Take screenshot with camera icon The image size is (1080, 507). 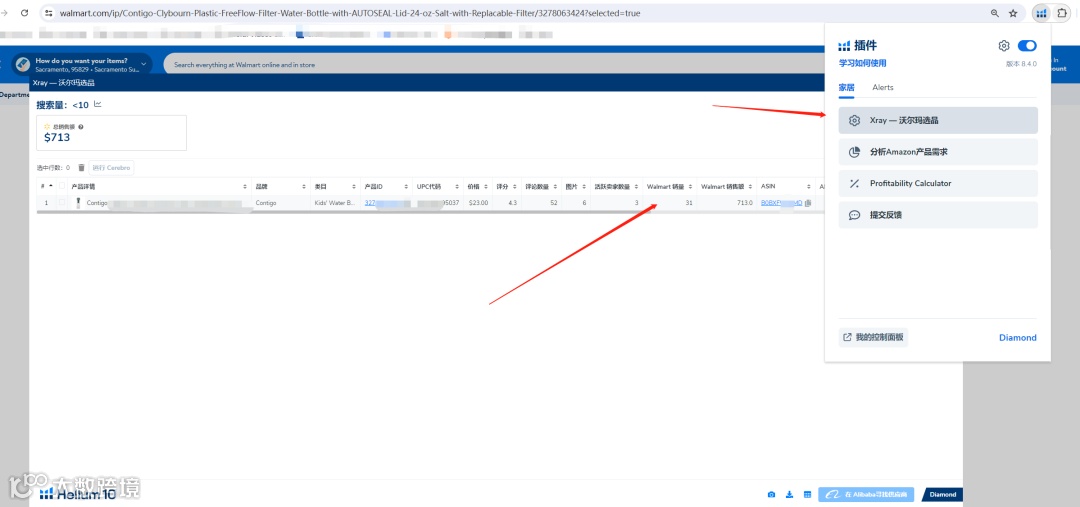coord(771,495)
